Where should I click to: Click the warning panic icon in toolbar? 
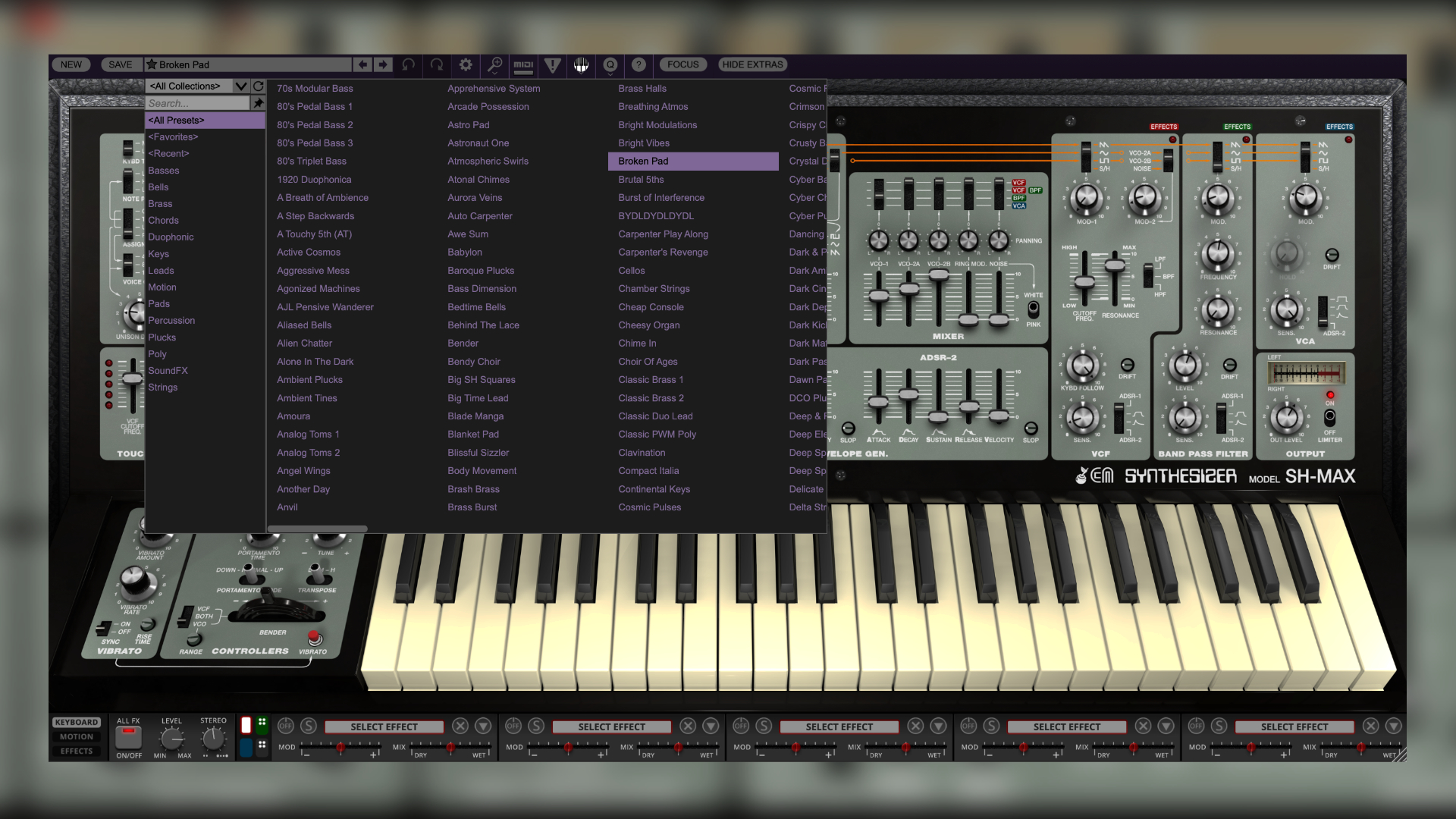point(552,65)
